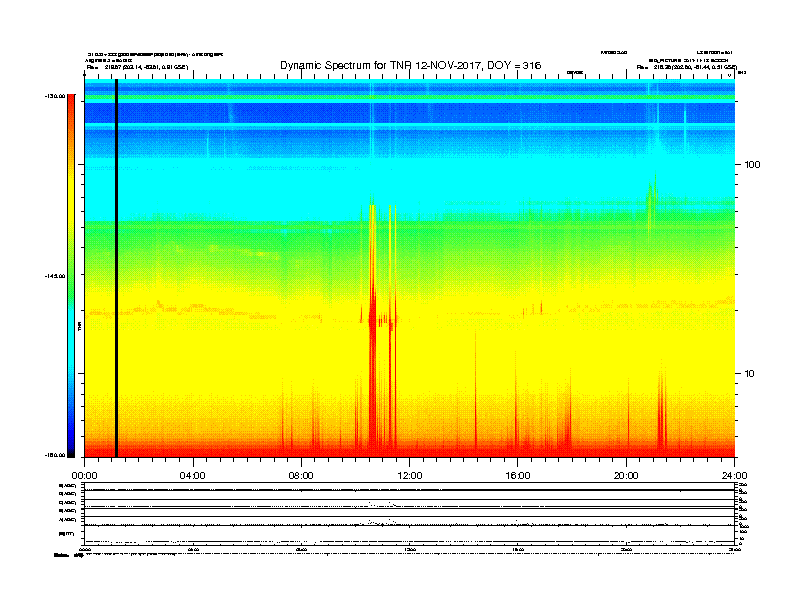Click the '04:00' time axis label
Screen dimensions: 792x612
[x=193, y=476]
